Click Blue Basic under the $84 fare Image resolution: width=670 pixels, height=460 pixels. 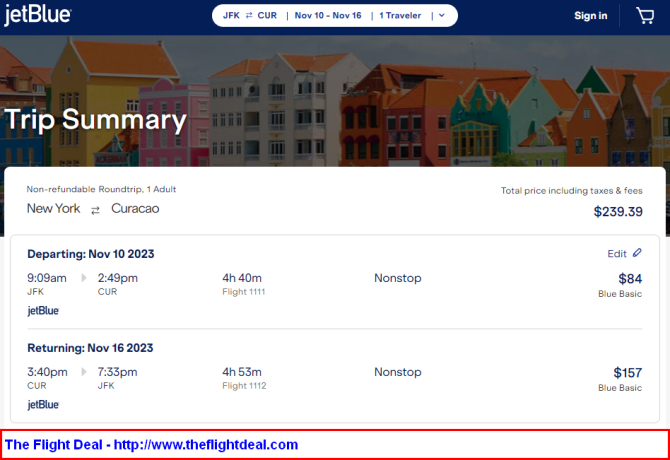[x=620, y=294]
